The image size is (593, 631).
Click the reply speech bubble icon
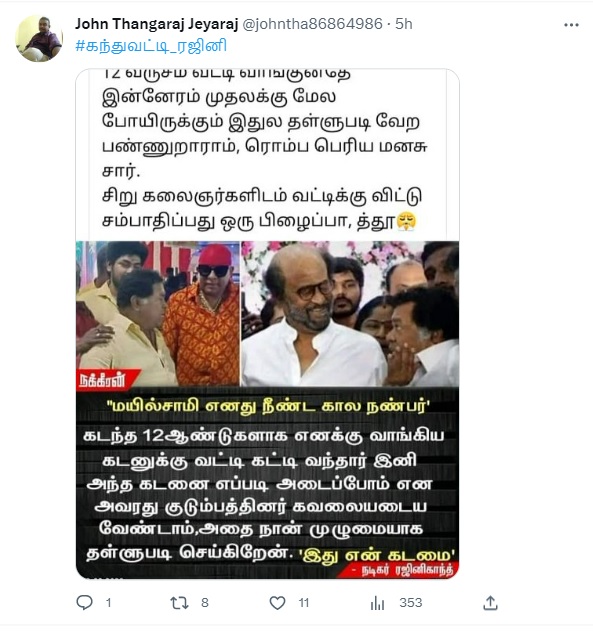[84, 602]
